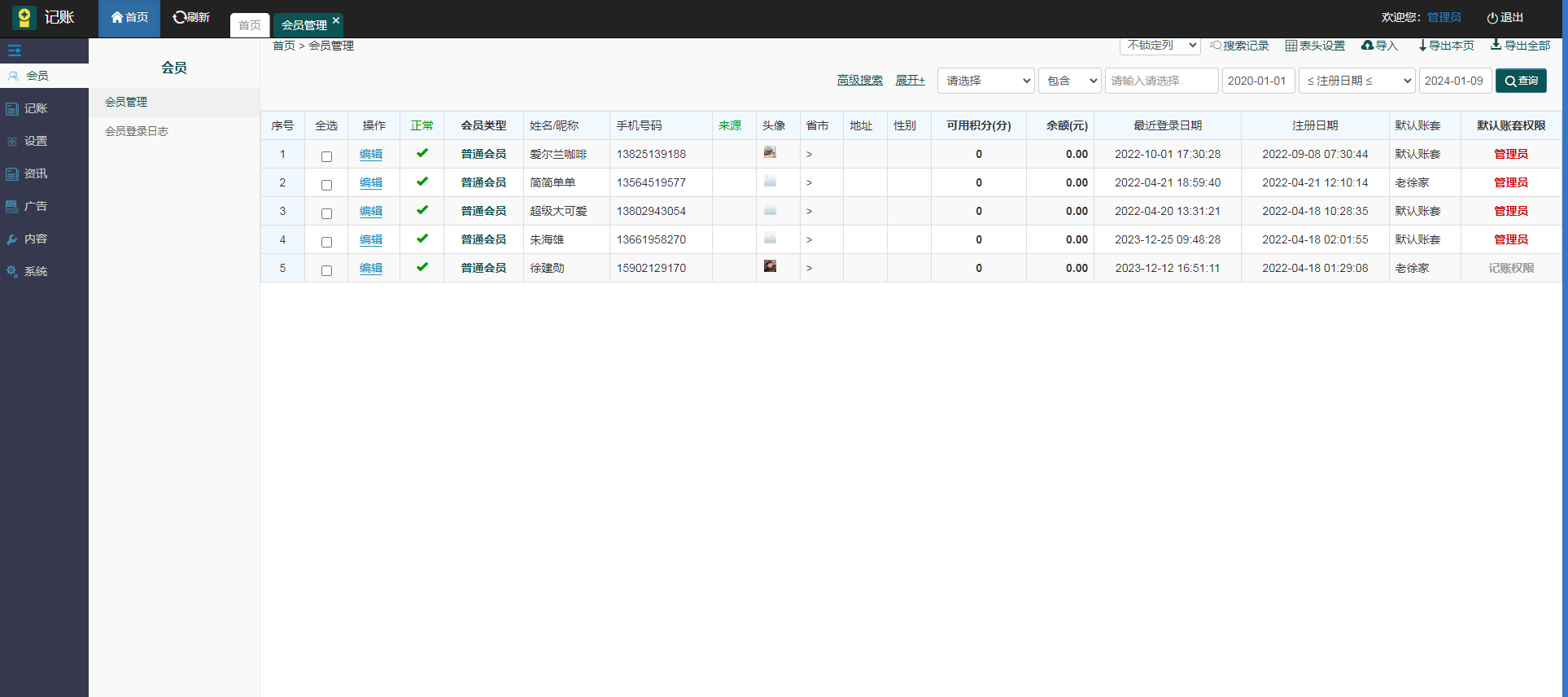This screenshot has height=697, width=1568.
Task: Click 编辑 for 爱尔兰咖啡
Action: click(371, 154)
